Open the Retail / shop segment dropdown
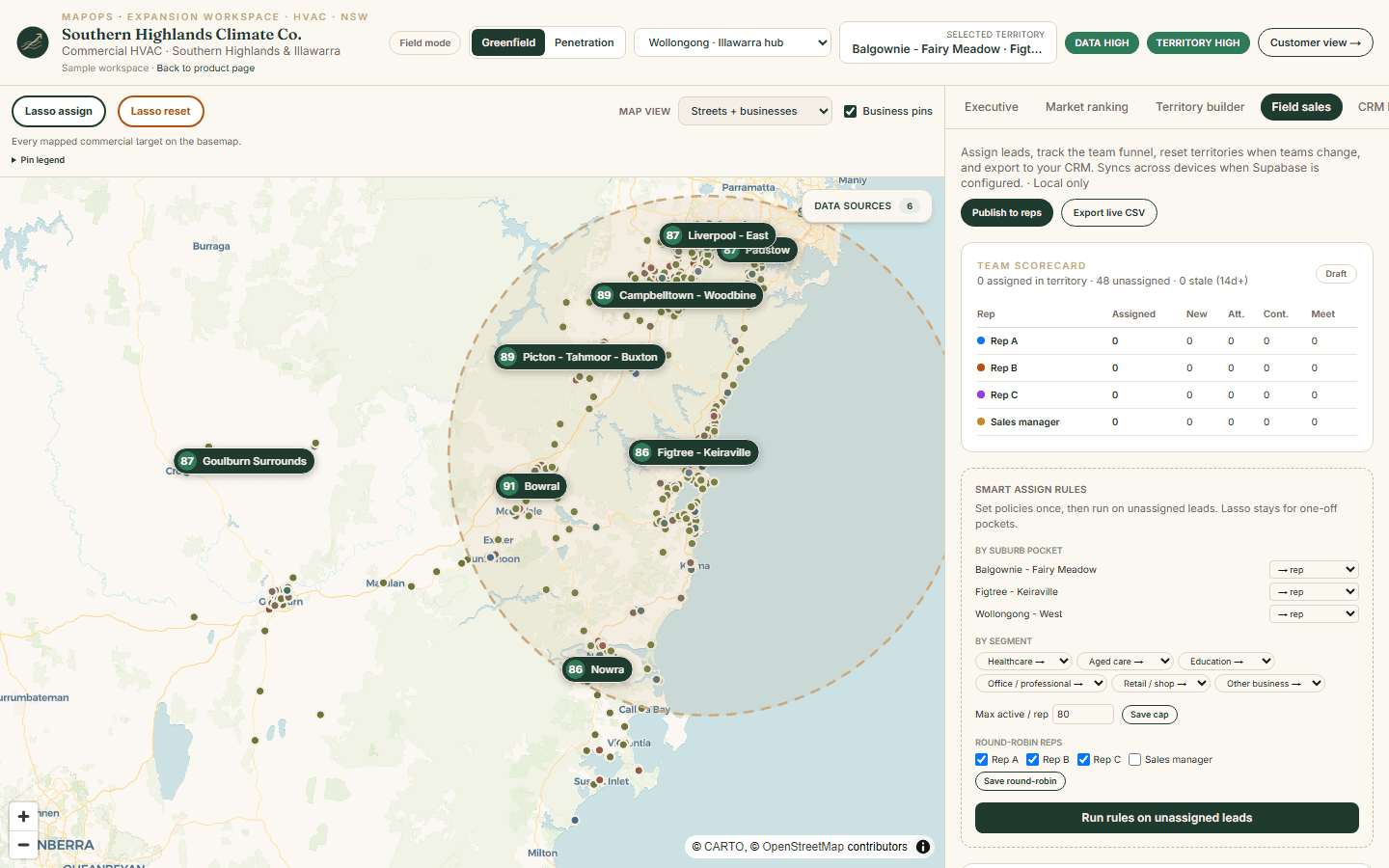The image size is (1389, 868). pos(1160,683)
